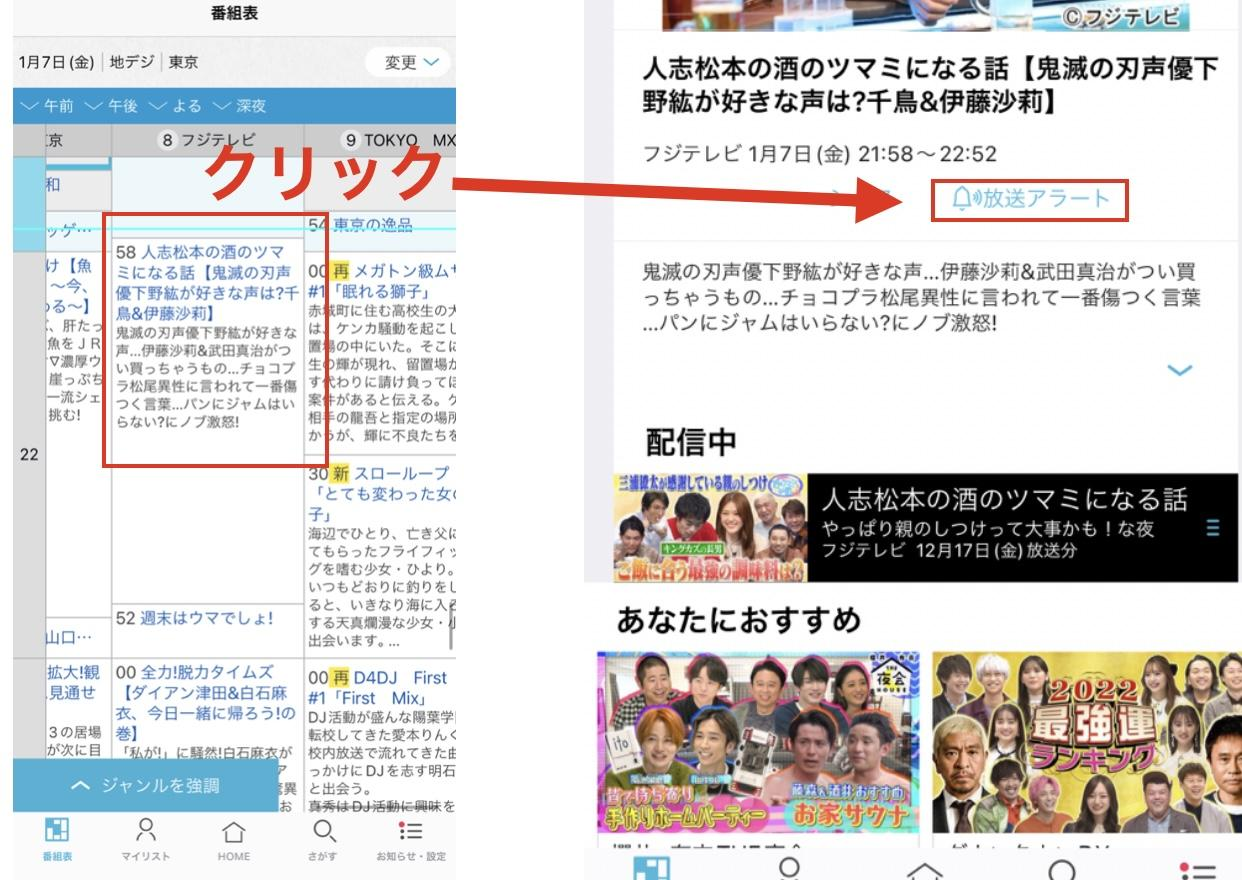
Task: Tap the 東京 region text
Action: [x=183, y=62]
